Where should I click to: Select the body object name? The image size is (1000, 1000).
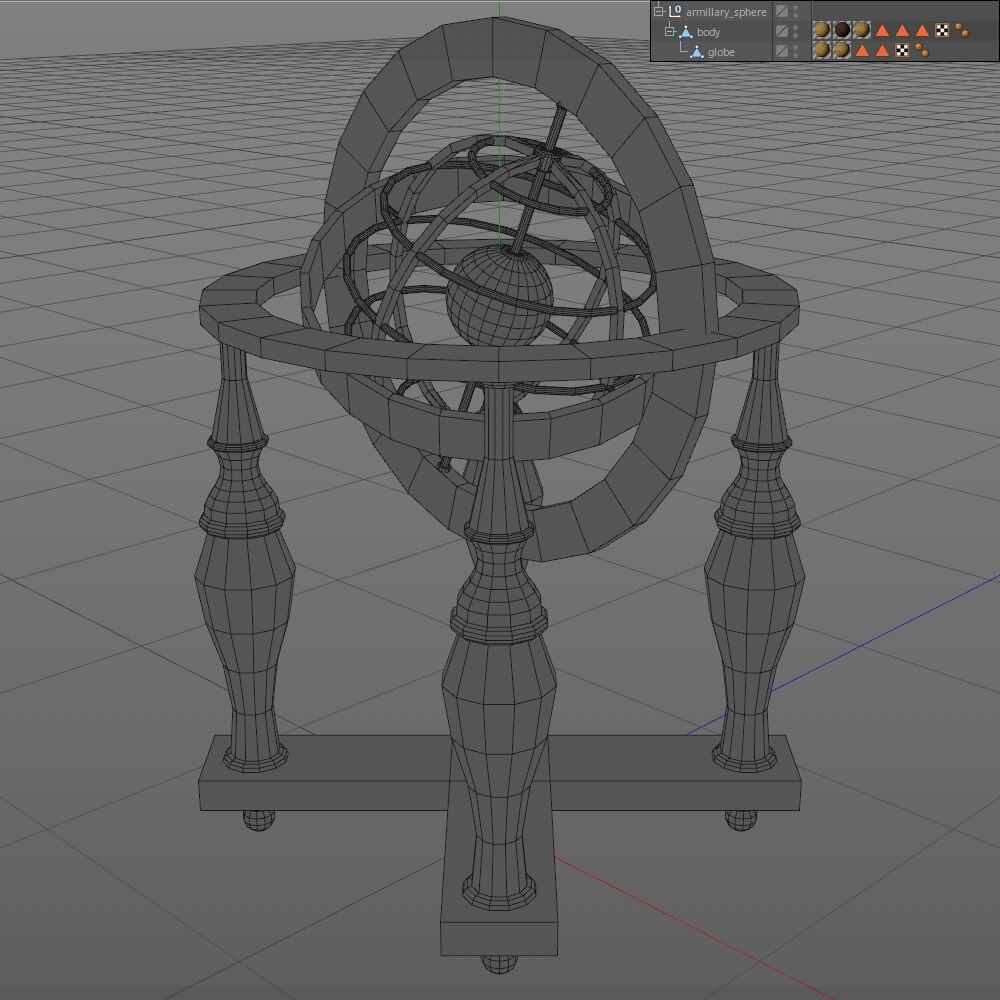coord(709,32)
